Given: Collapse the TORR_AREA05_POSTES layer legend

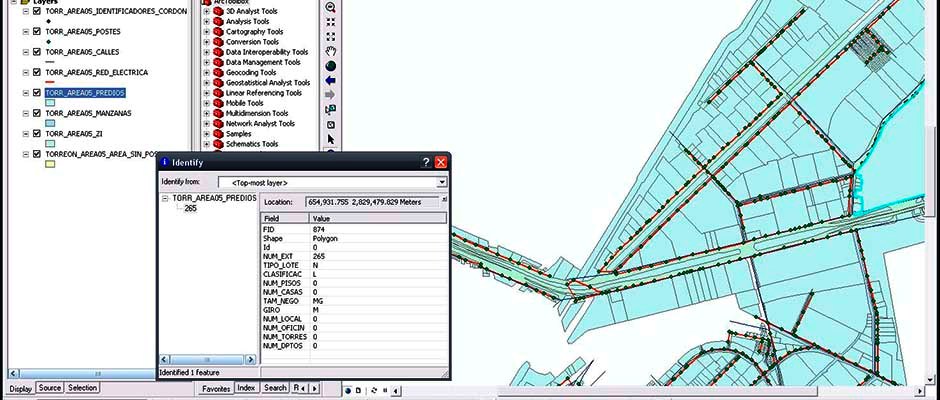Looking at the screenshot, I should point(26,31).
